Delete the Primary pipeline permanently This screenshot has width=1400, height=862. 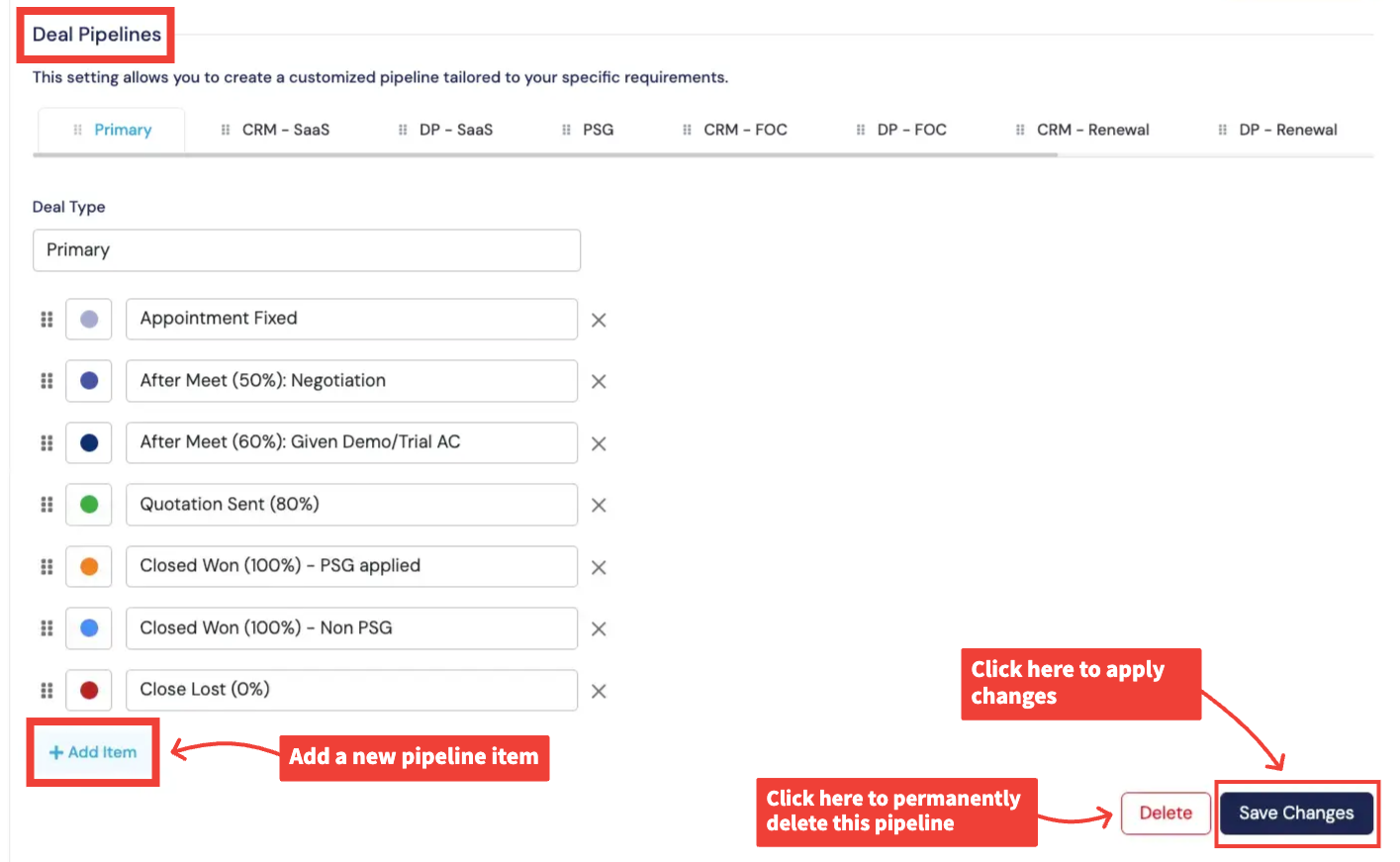click(x=1165, y=813)
